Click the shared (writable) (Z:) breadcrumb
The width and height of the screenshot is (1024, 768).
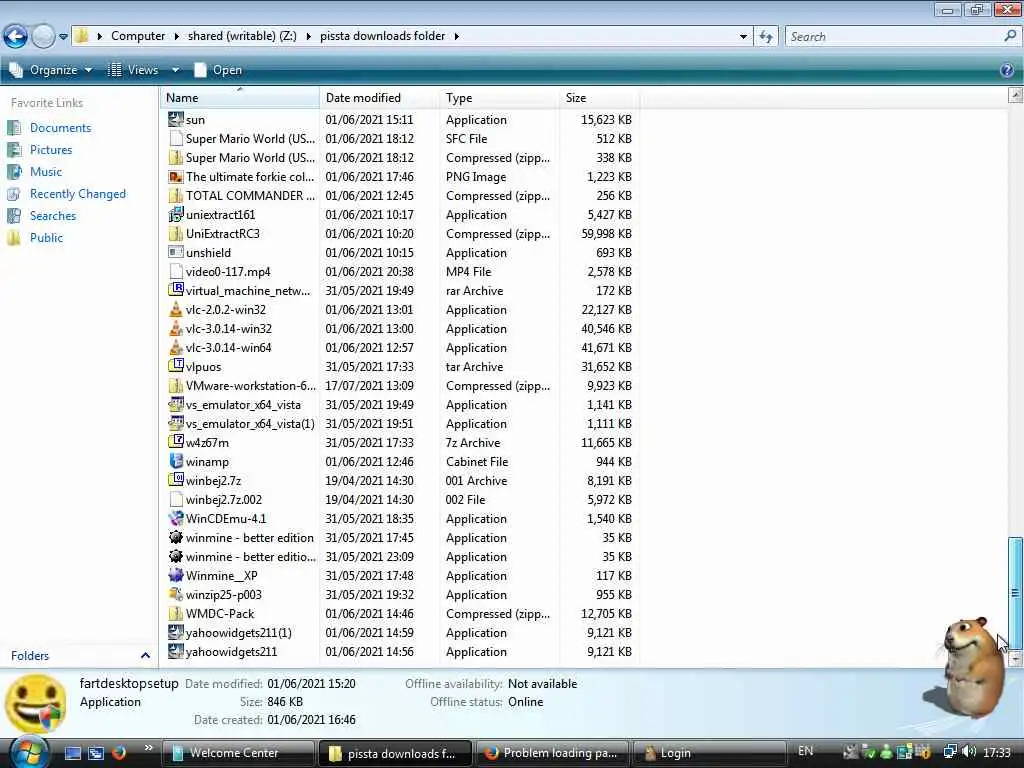(x=242, y=36)
